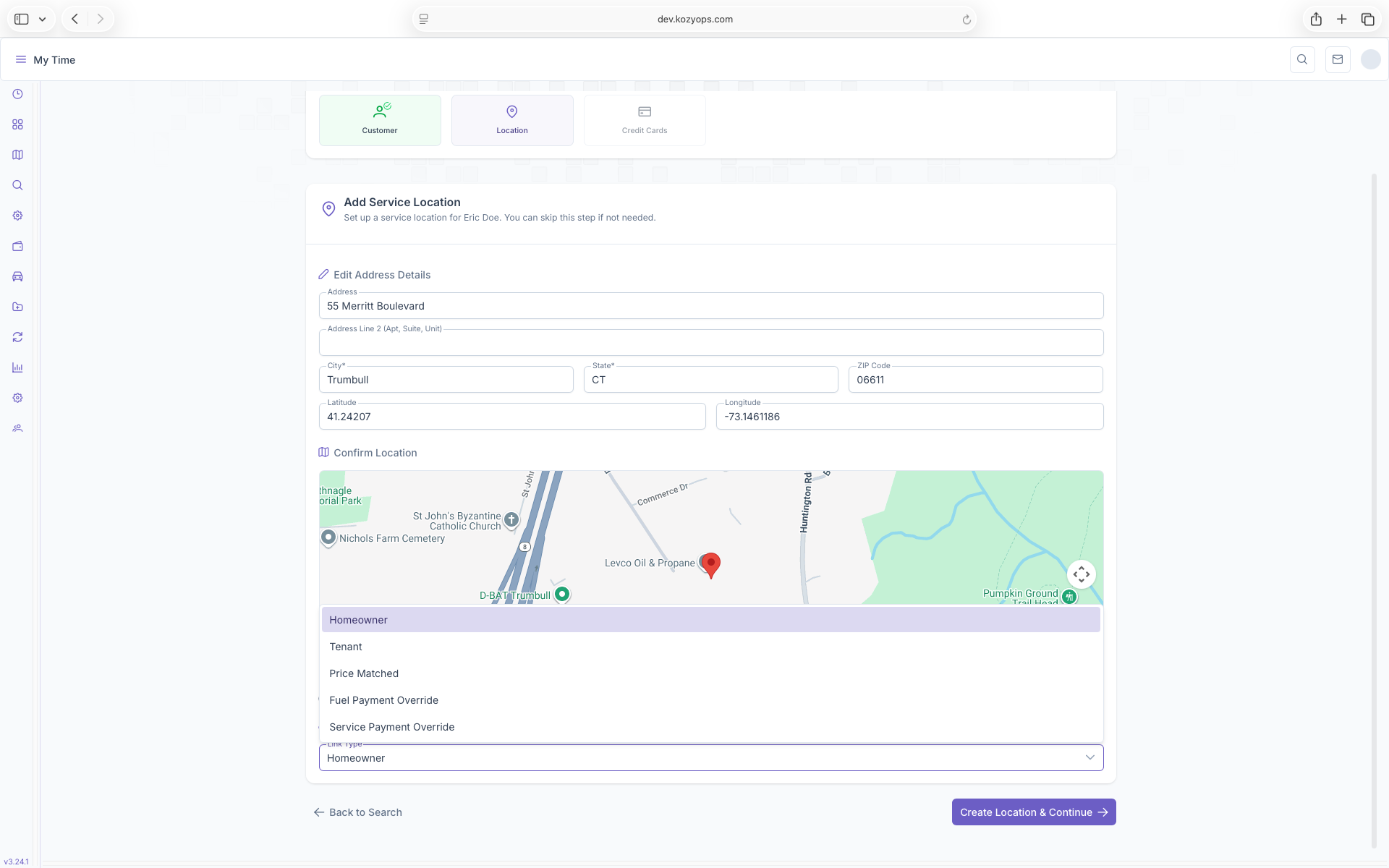
Task: Click the map fullscreen expand control
Action: tap(1081, 574)
